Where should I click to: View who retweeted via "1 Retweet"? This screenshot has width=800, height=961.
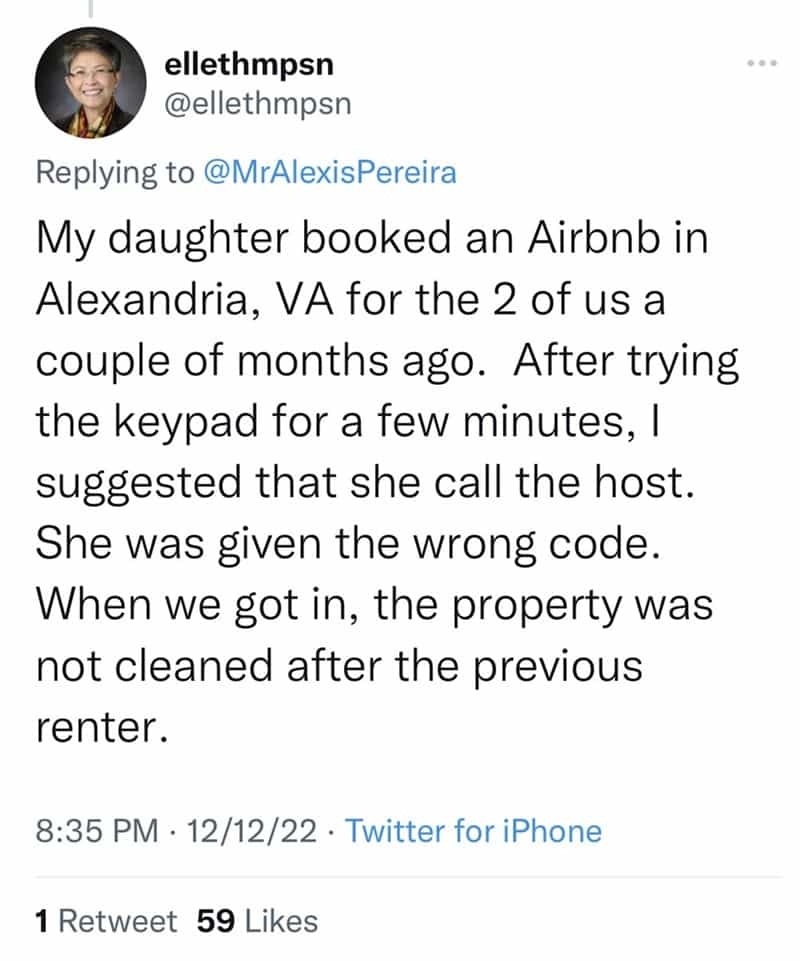106,920
